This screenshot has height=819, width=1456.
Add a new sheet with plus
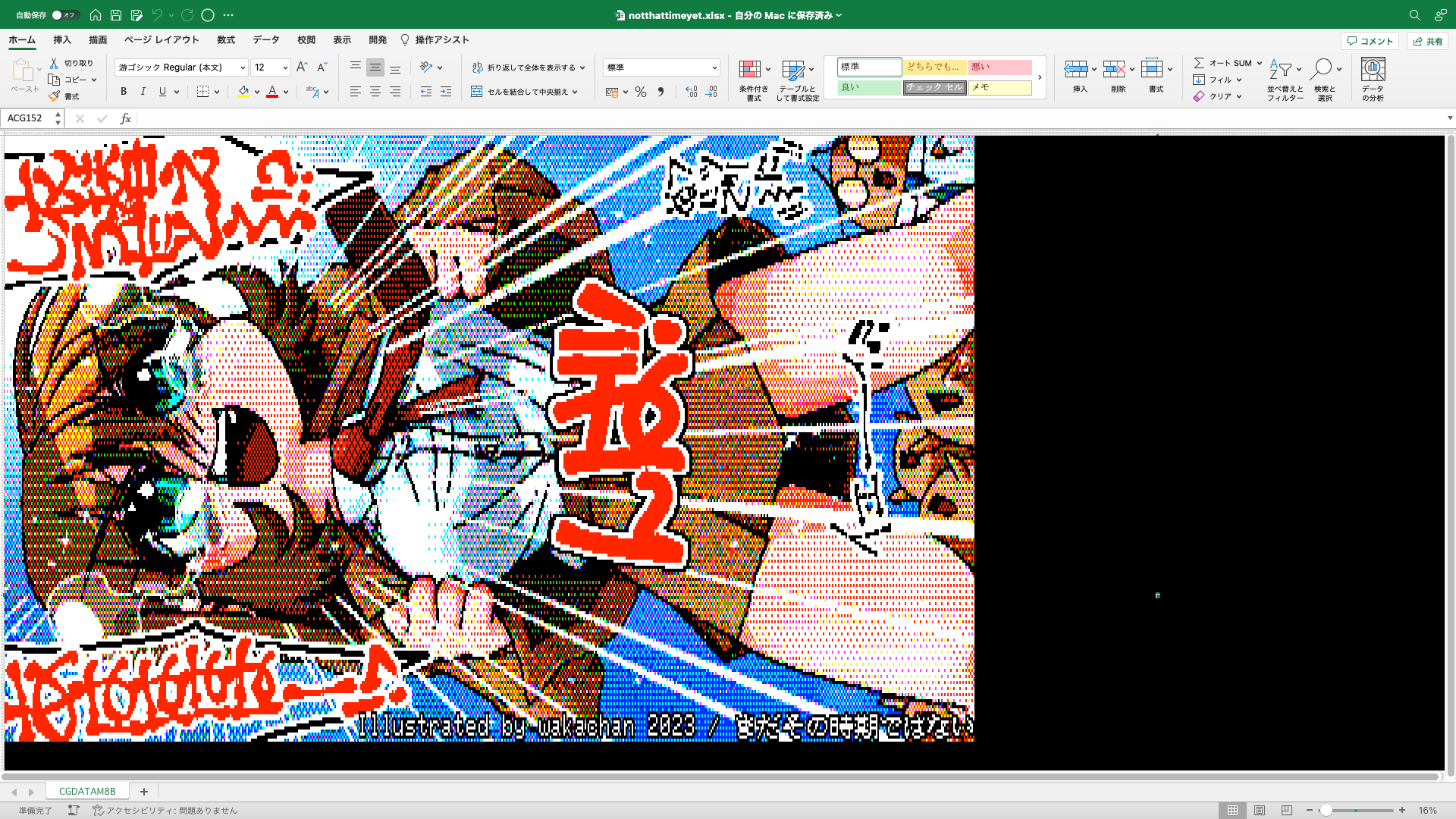[144, 791]
